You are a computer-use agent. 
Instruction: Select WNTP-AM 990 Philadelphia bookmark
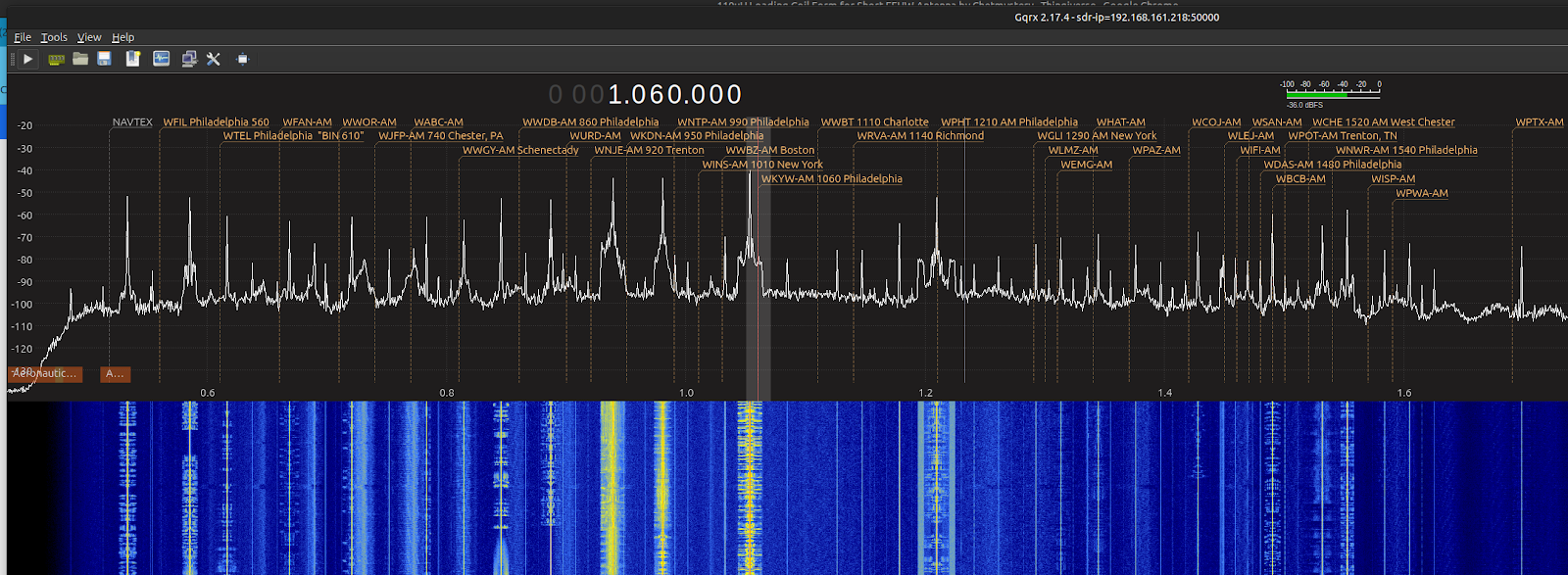[743, 122]
